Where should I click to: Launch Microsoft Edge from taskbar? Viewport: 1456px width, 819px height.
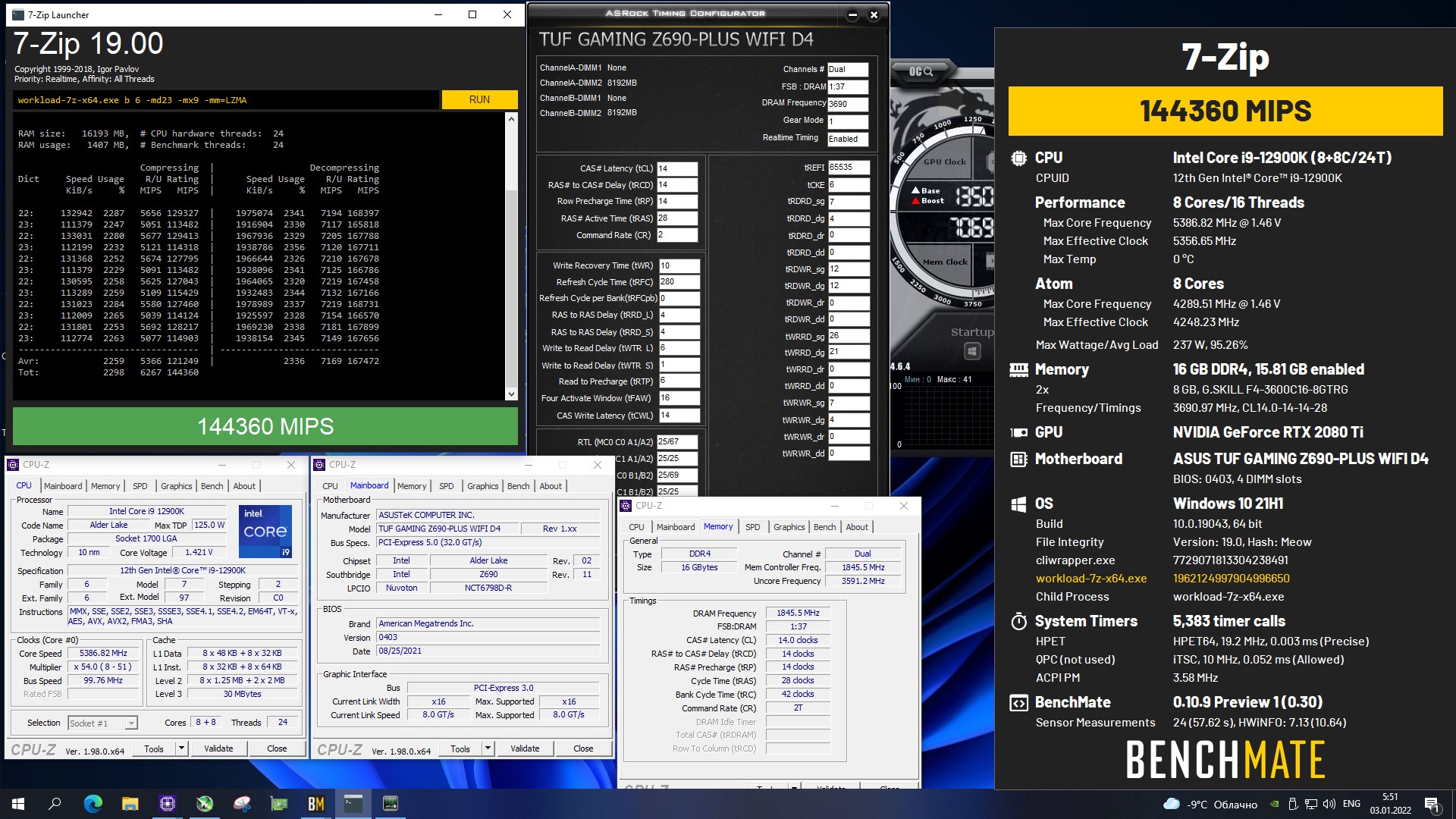[93, 804]
